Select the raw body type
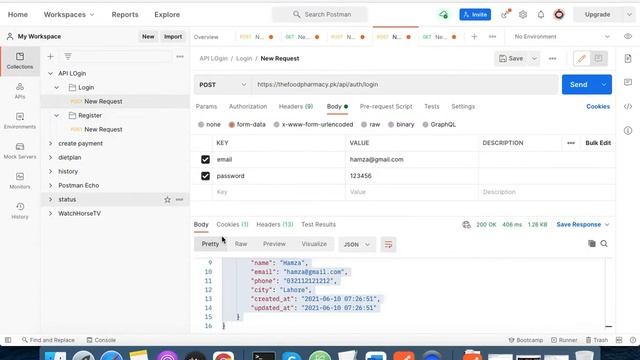The height and width of the screenshot is (360, 640). click(x=364, y=124)
